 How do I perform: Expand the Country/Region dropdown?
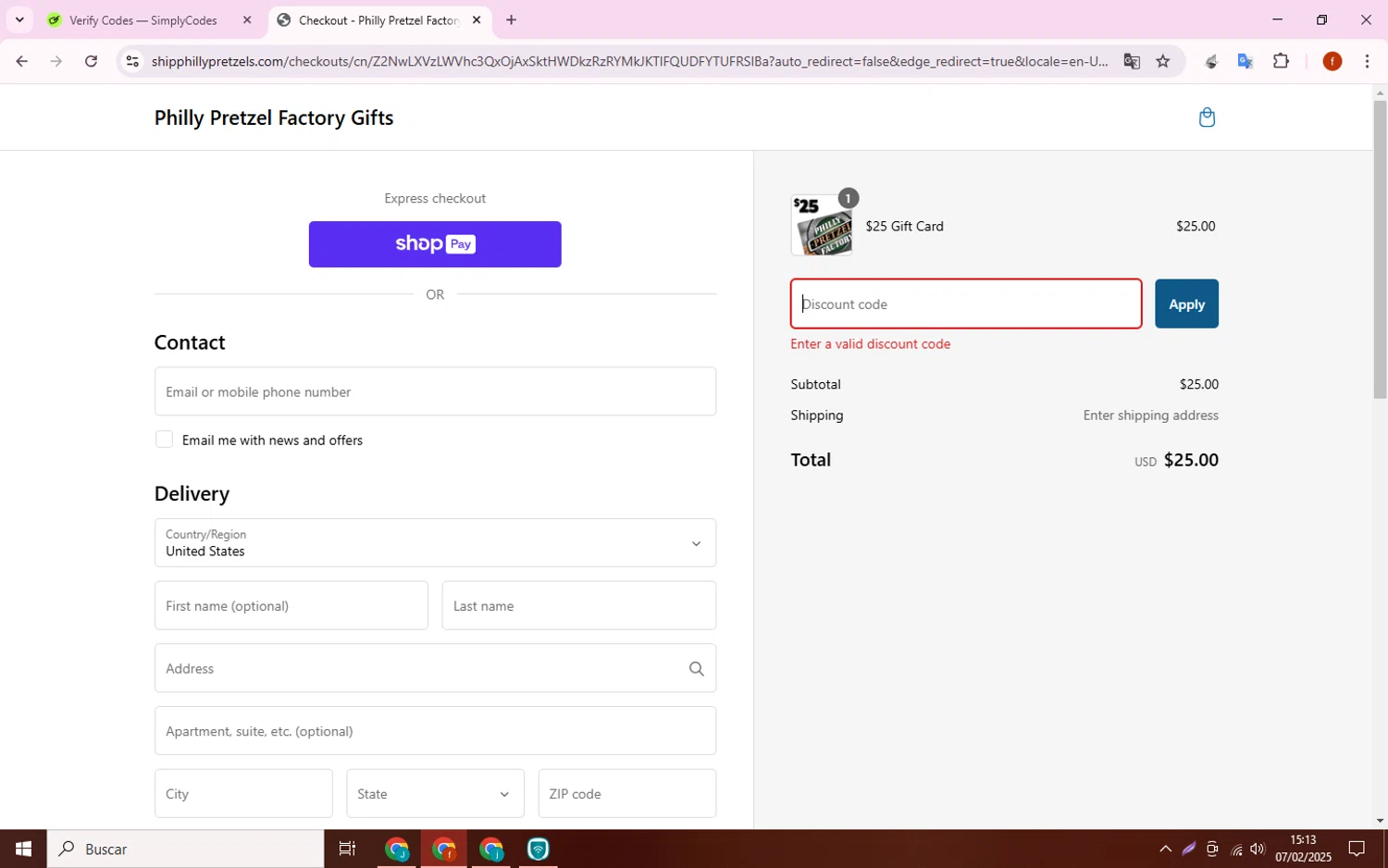(435, 543)
